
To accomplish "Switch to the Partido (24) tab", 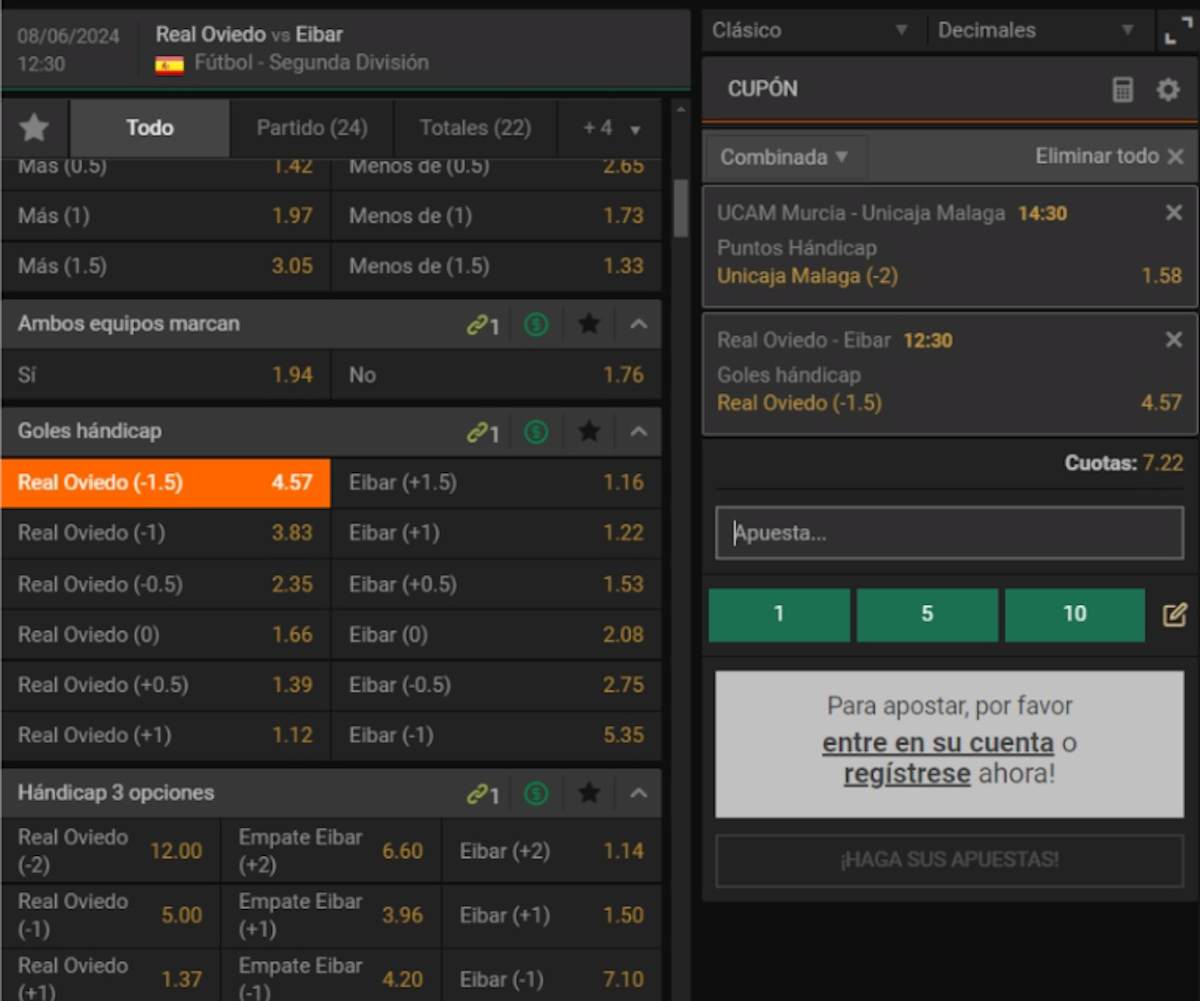I will coord(312,128).
